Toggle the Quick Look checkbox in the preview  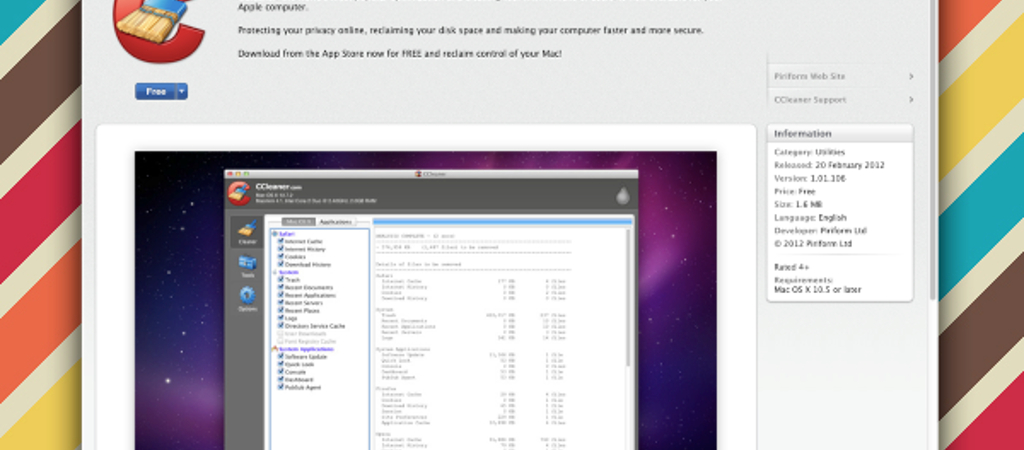pyautogui.click(x=281, y=364)
